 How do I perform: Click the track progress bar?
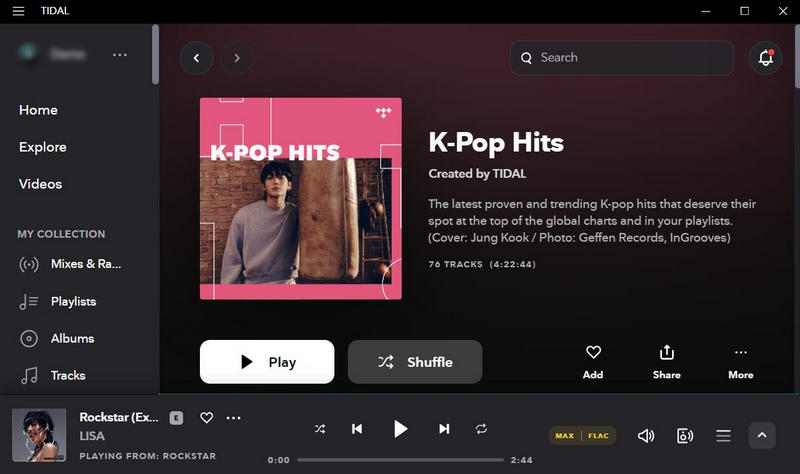(401, 460)
